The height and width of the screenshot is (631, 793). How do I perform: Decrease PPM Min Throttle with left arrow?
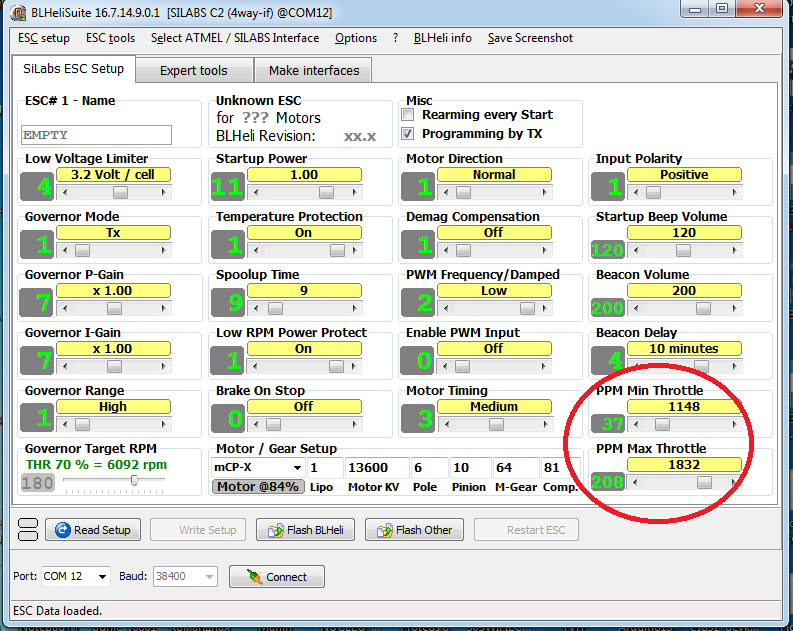[x=636, y=424]
